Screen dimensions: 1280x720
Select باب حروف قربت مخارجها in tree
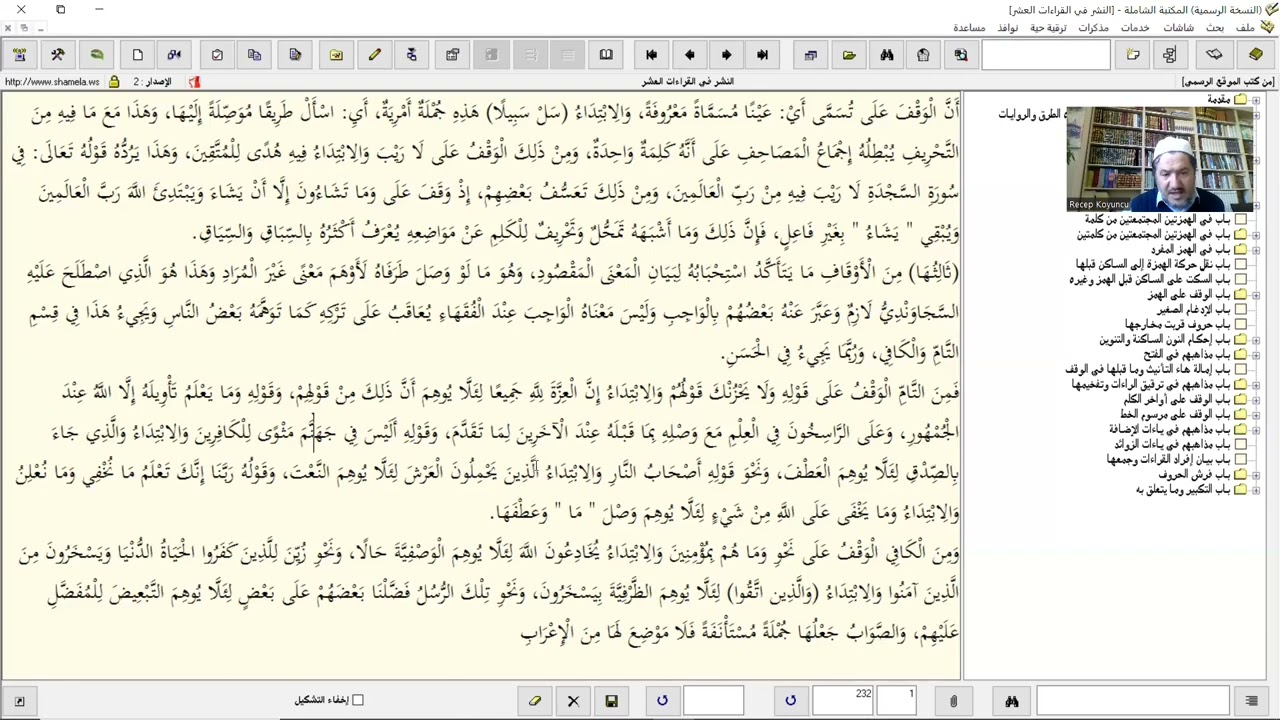click(x=1177, y=325)
